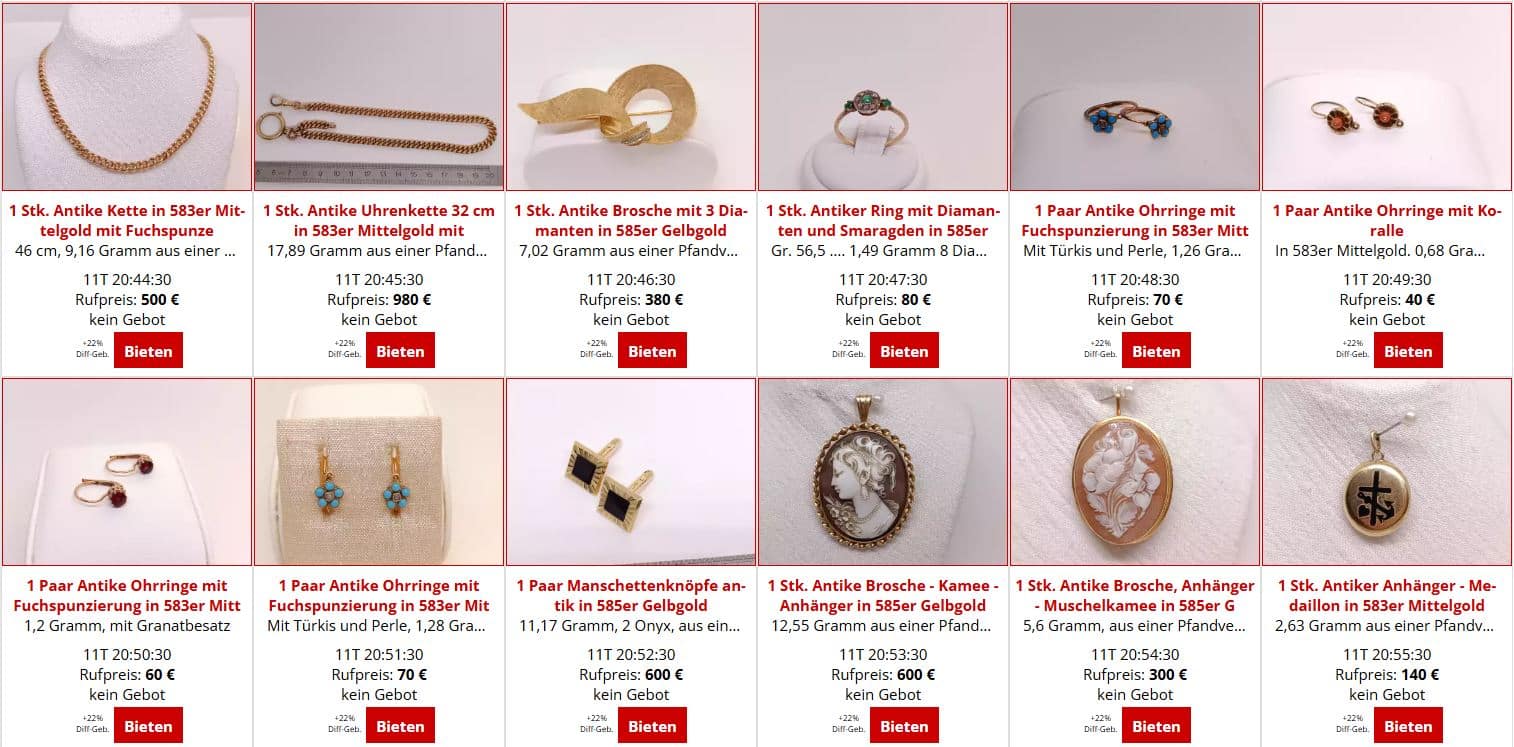This screenshot has height=747, width=1514.
Task: Bid on the 60 € garnet earrings
Action: point(148,726)
